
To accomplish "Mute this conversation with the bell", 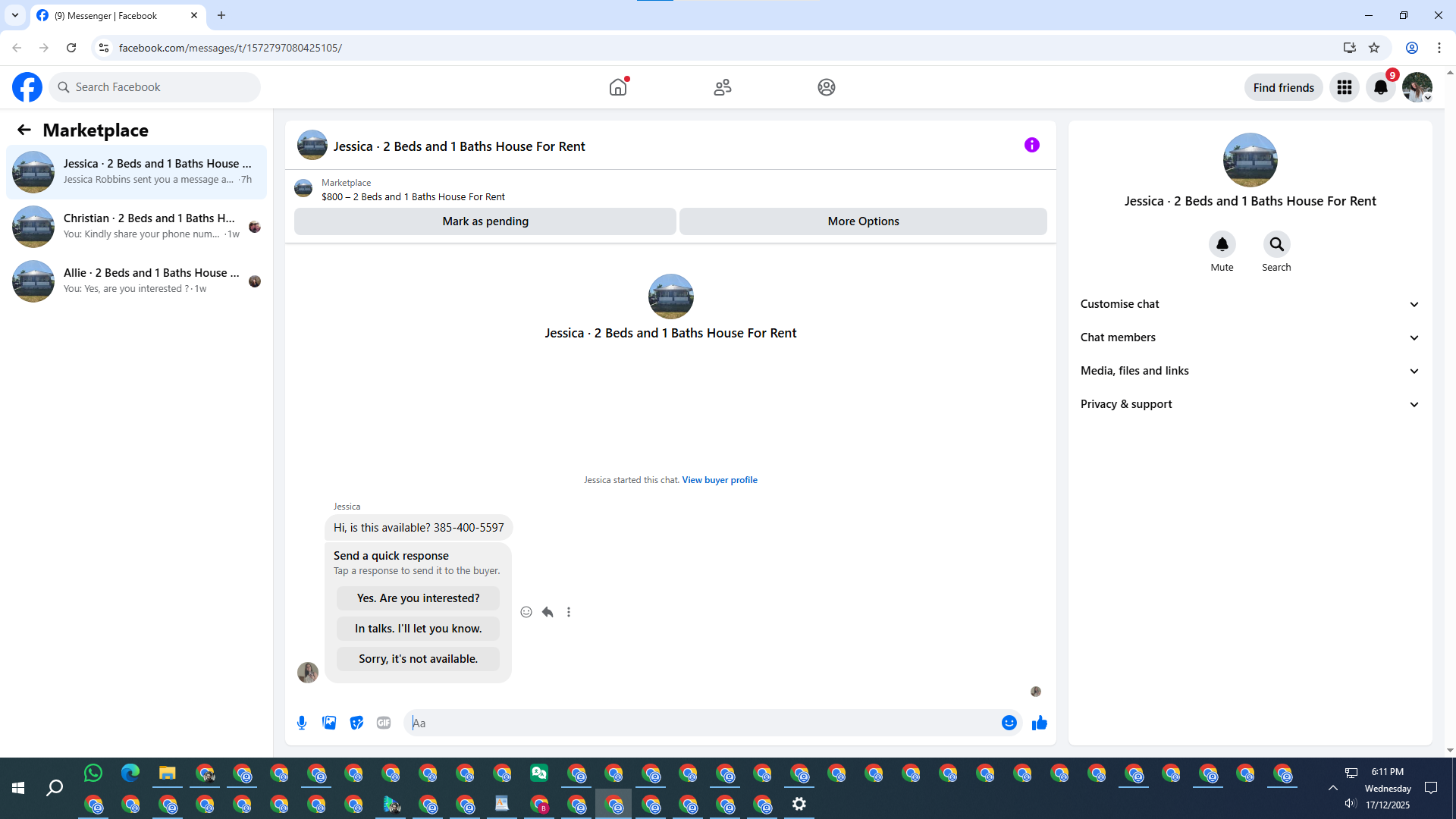I will click(1222, 244).
